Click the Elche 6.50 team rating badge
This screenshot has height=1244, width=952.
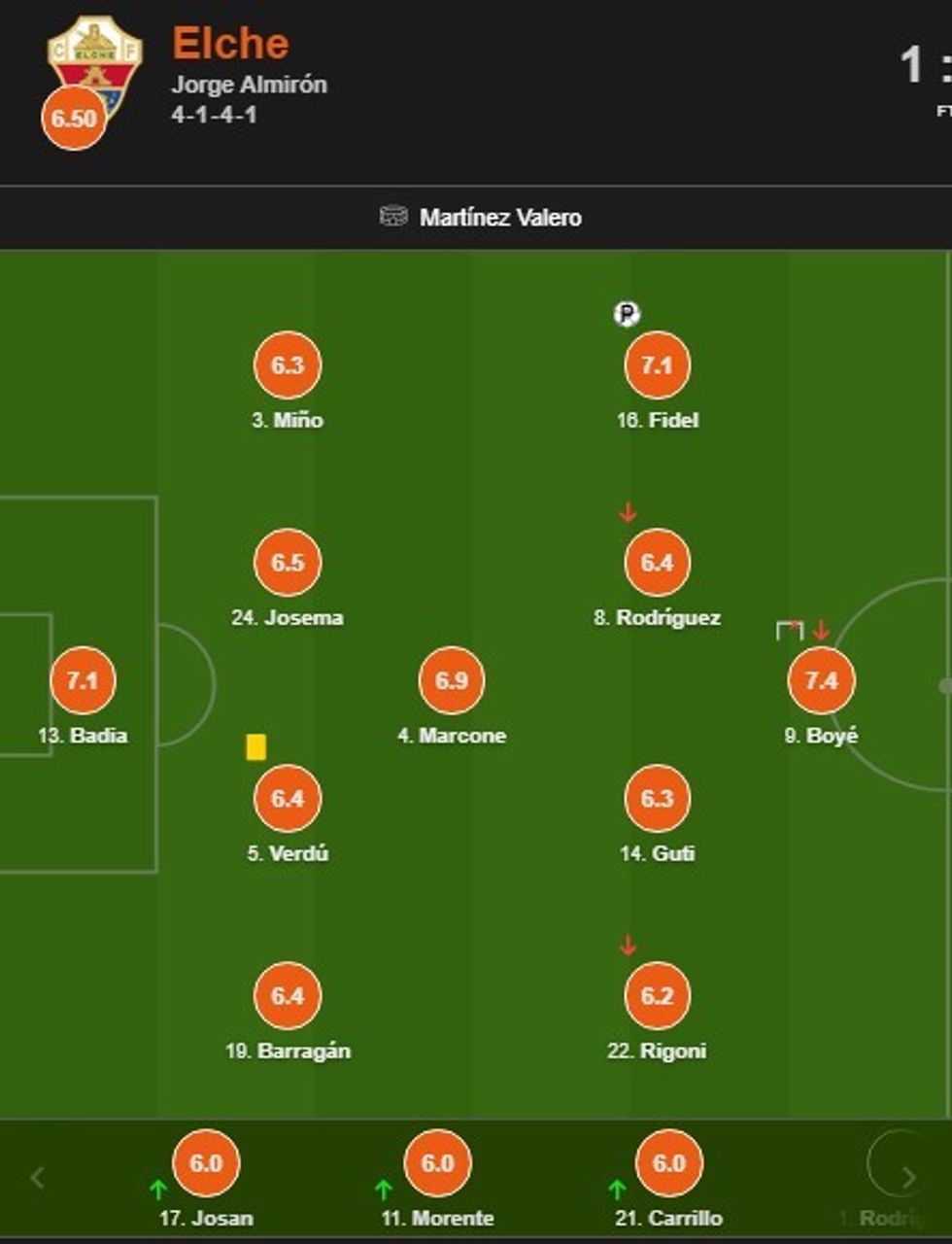click(74, 119)
